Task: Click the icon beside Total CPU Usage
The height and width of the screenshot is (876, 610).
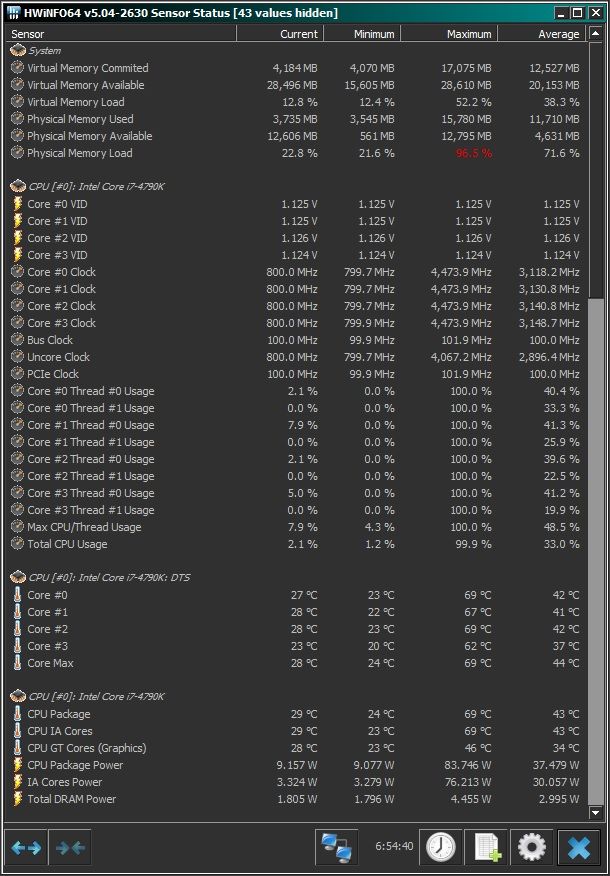Action: (18, 544)
